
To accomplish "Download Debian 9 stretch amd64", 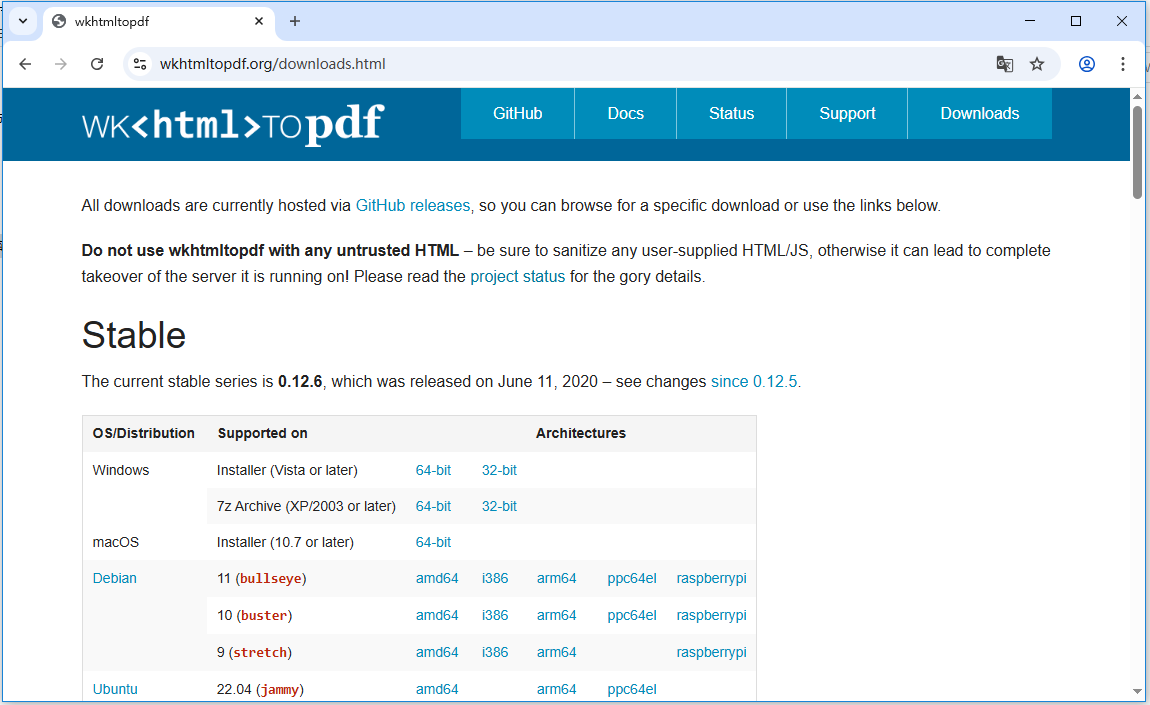I will pos(437,652).
